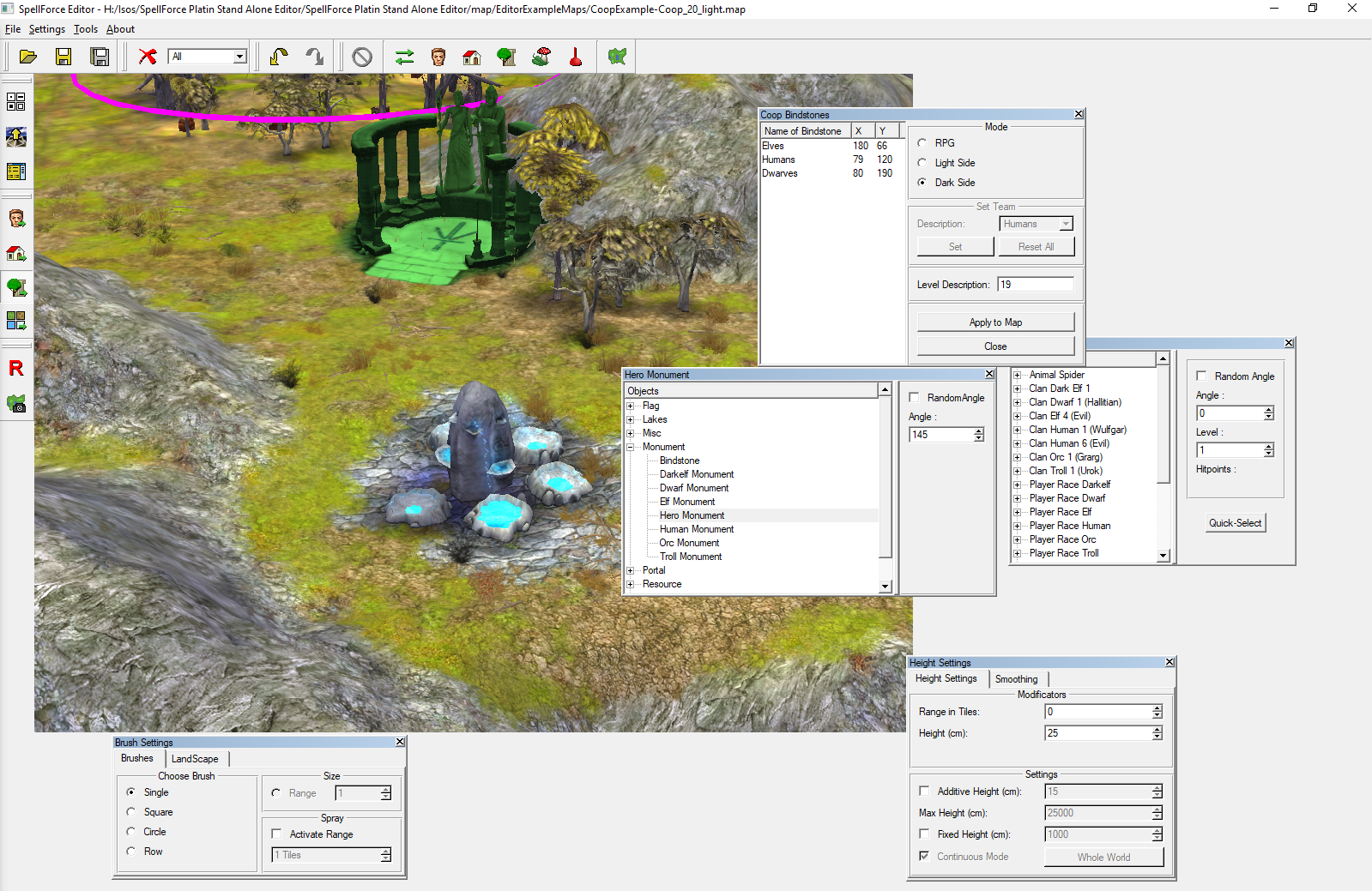Screen dimensions: 1372x891
Task: Click the tree and column icon in top toolbar
Action: (507, 57)
